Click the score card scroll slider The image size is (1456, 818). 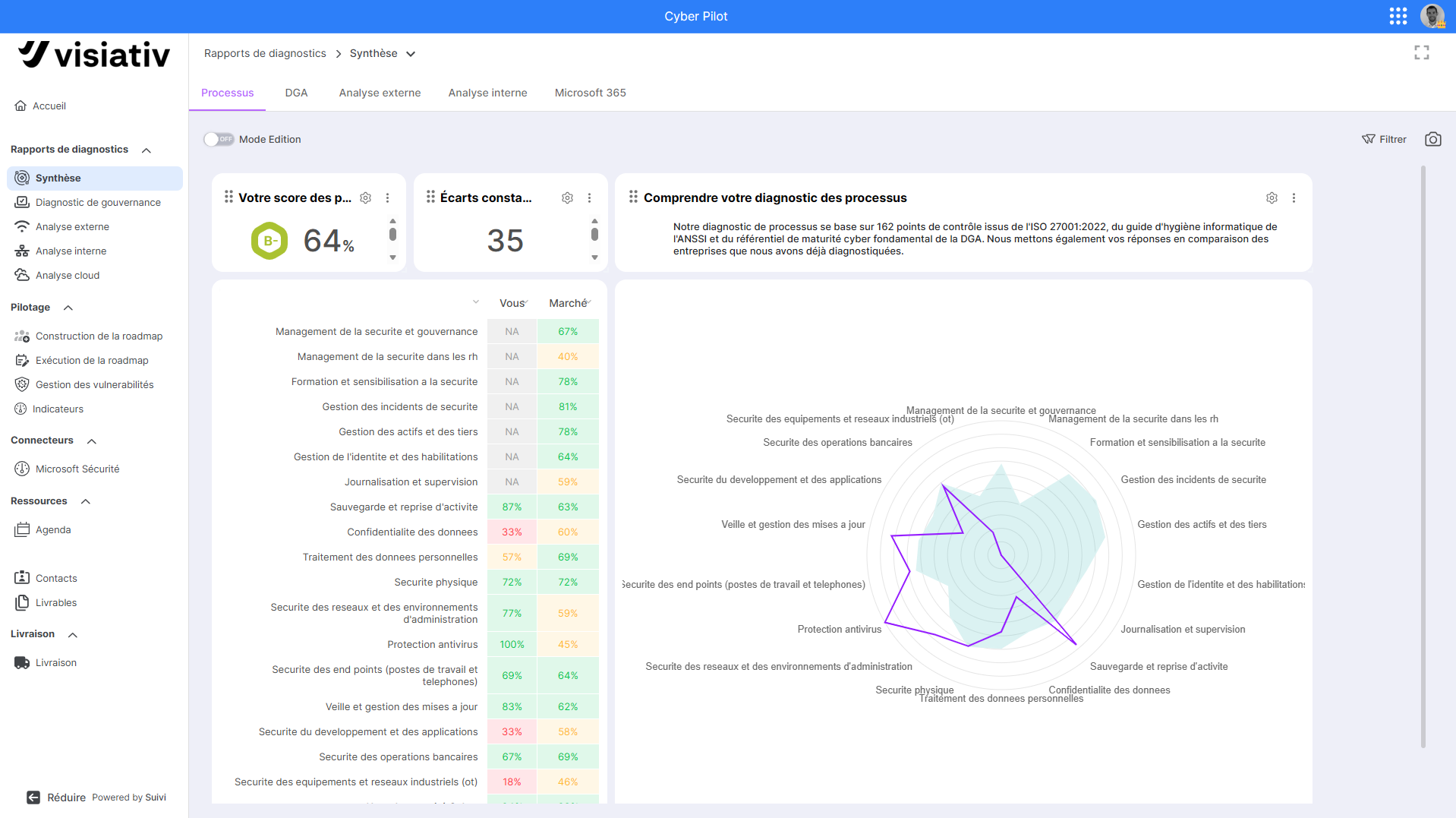(x=392, y=234)
